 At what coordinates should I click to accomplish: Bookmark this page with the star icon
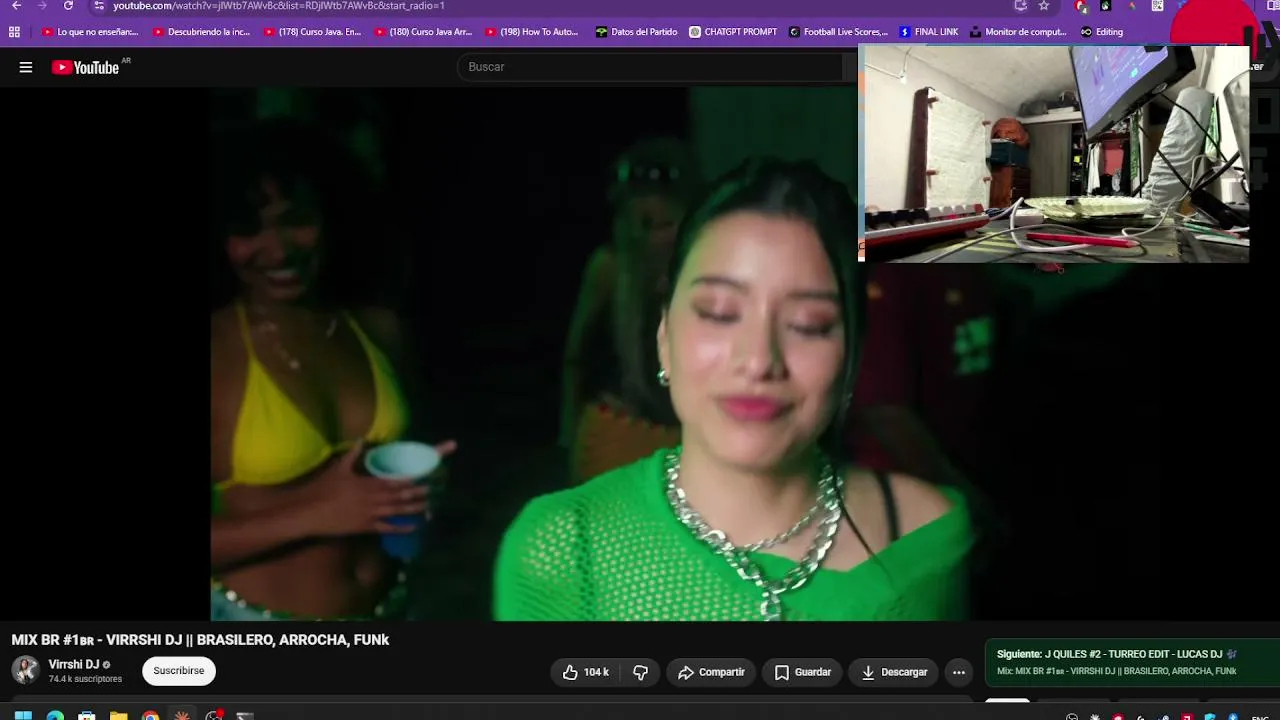[x=1044, y=6]
